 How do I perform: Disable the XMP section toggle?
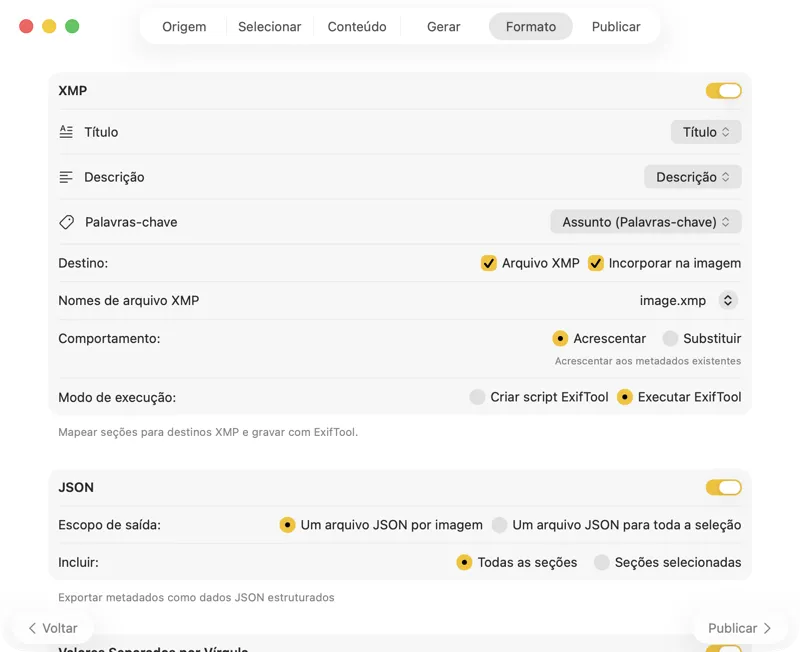click(722, 90)
